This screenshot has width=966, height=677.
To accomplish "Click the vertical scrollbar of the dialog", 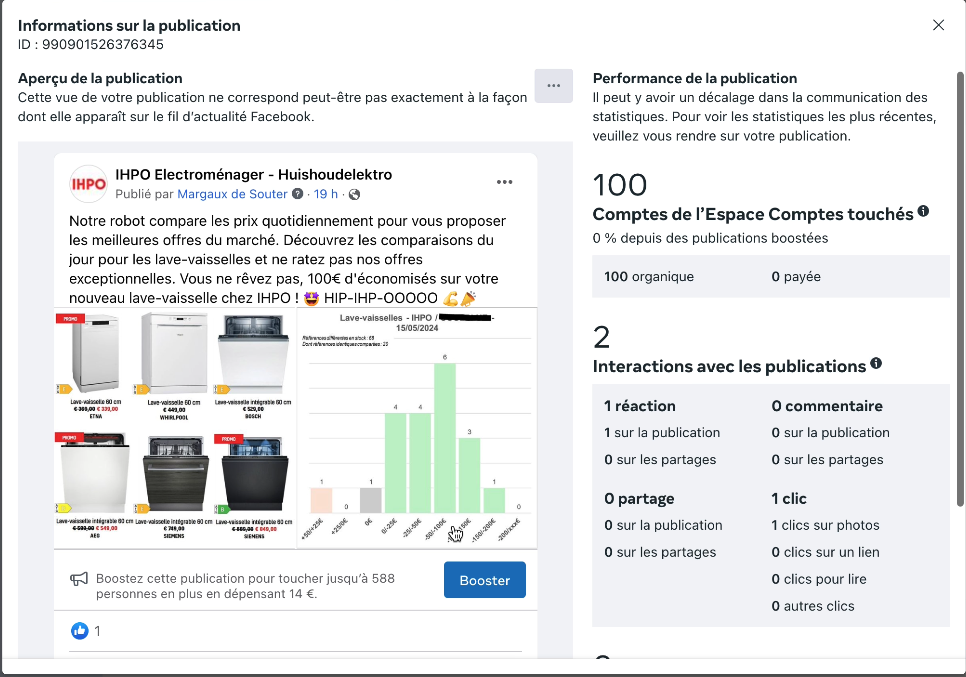I will click(x=960, y=290).
